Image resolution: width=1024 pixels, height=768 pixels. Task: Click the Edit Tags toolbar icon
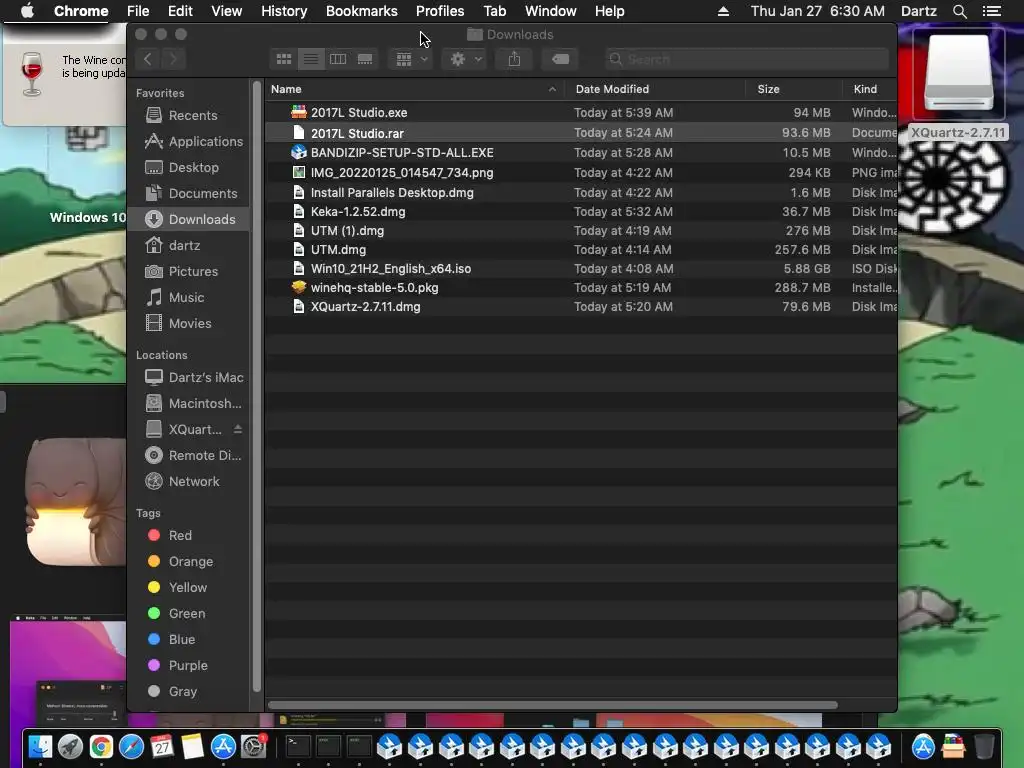click(560, 59)
